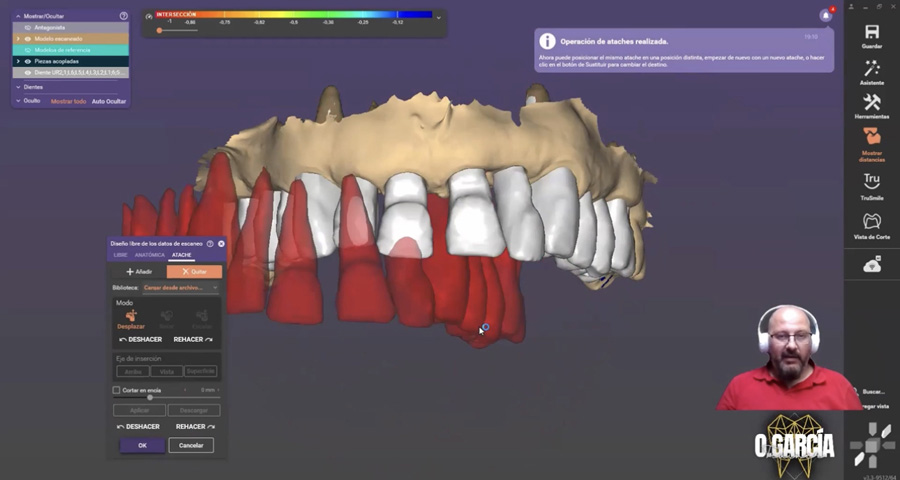Open dropdown arrow right of color scale
The height and width of the screenshot is (480, 900).
[x=439, y=17]
